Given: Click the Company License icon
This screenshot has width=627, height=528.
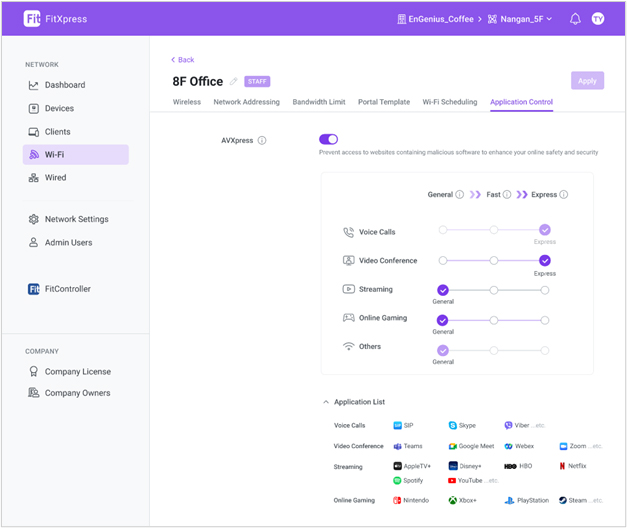Looking at the screenshot, I should coord(34,372).
